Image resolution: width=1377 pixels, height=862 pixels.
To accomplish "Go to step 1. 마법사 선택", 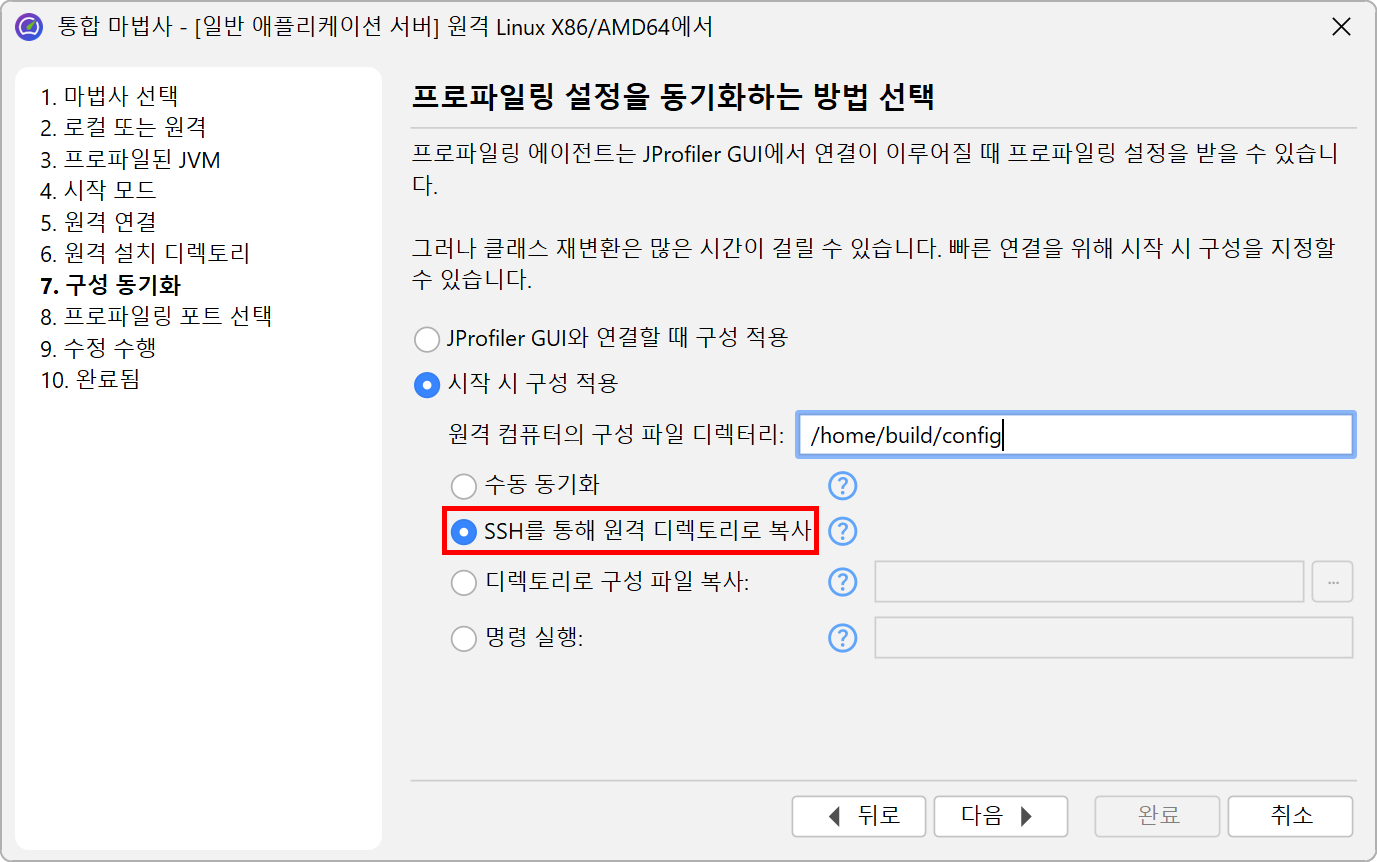I will tap(109, 97).
